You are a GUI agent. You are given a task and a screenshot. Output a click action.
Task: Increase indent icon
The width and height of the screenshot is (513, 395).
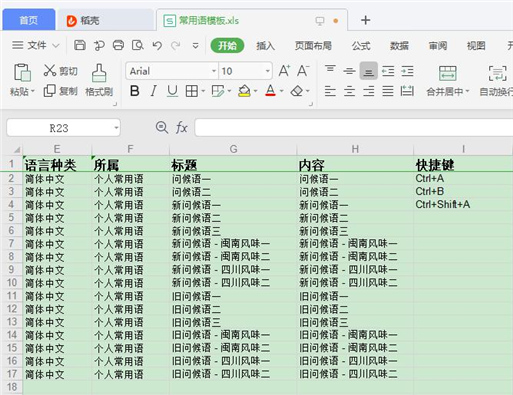(x=407, y=71)
